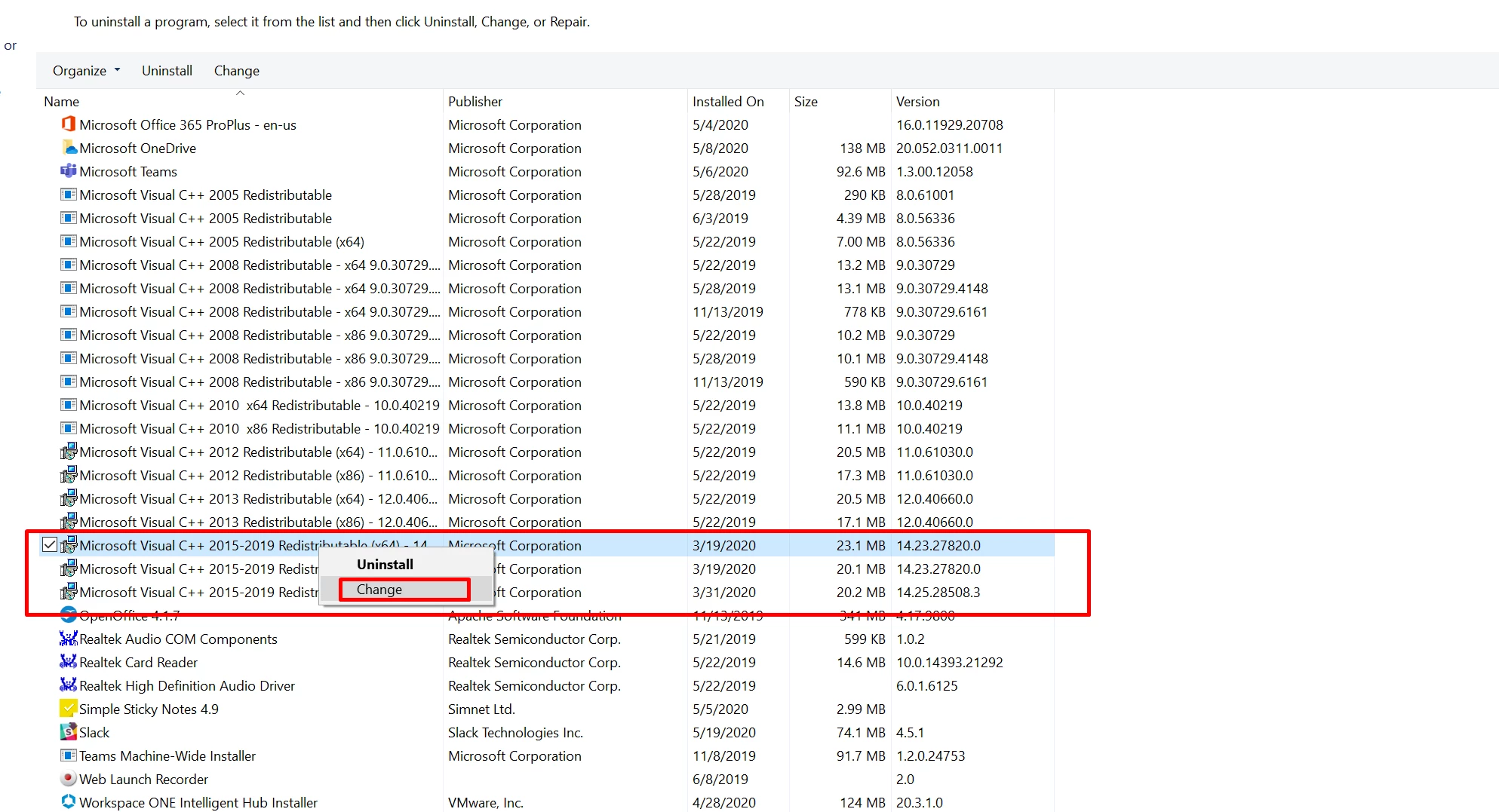The image size is (1499, 812).
Task: Click version 14.23.27820.0 of selected row
Action: 938,545
